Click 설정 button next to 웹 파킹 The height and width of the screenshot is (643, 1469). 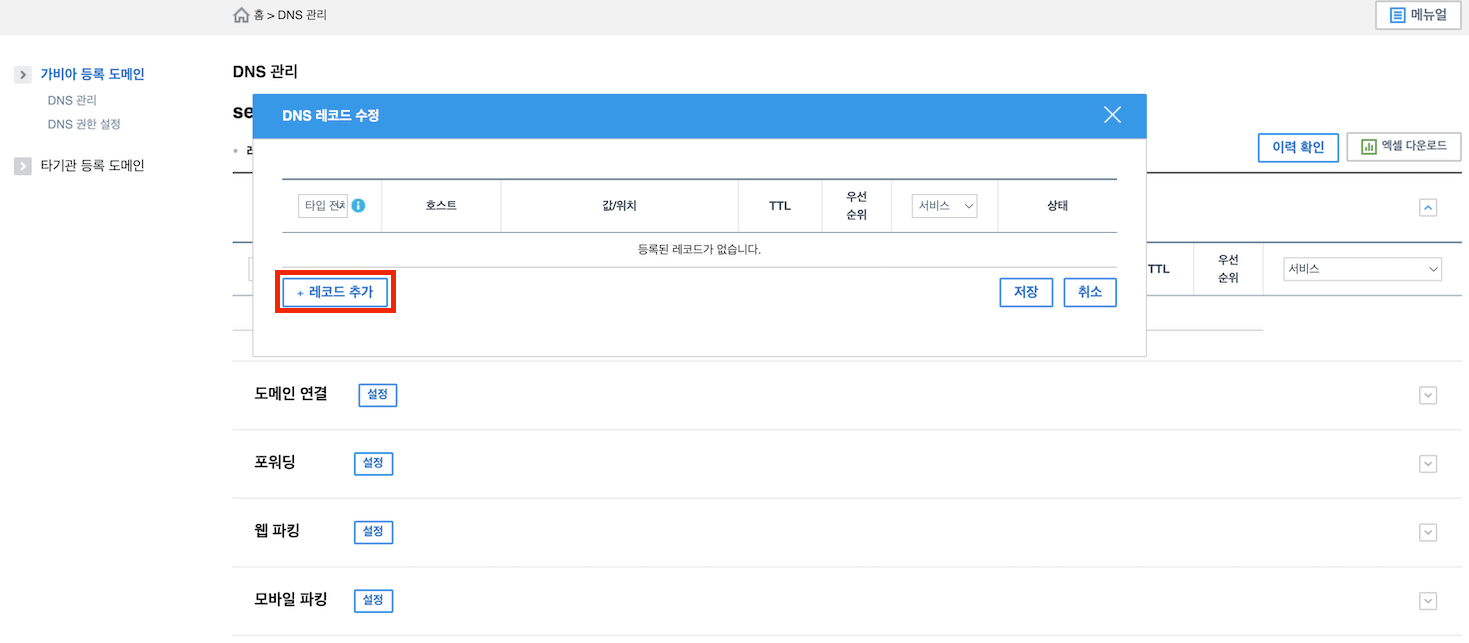tap(373, 532)
